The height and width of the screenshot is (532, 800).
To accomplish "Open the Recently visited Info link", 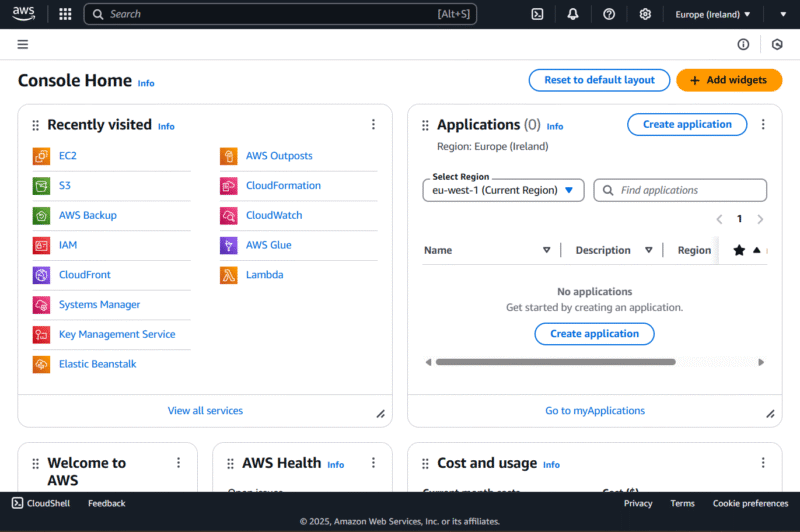I will pos(166,126).
